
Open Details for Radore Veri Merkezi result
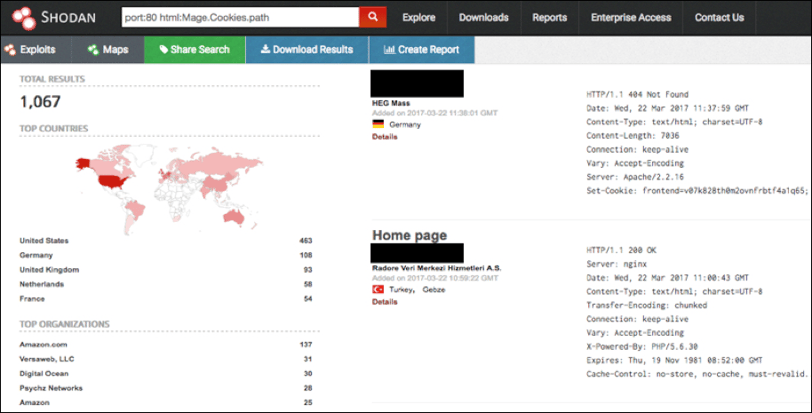pos(384,301)
